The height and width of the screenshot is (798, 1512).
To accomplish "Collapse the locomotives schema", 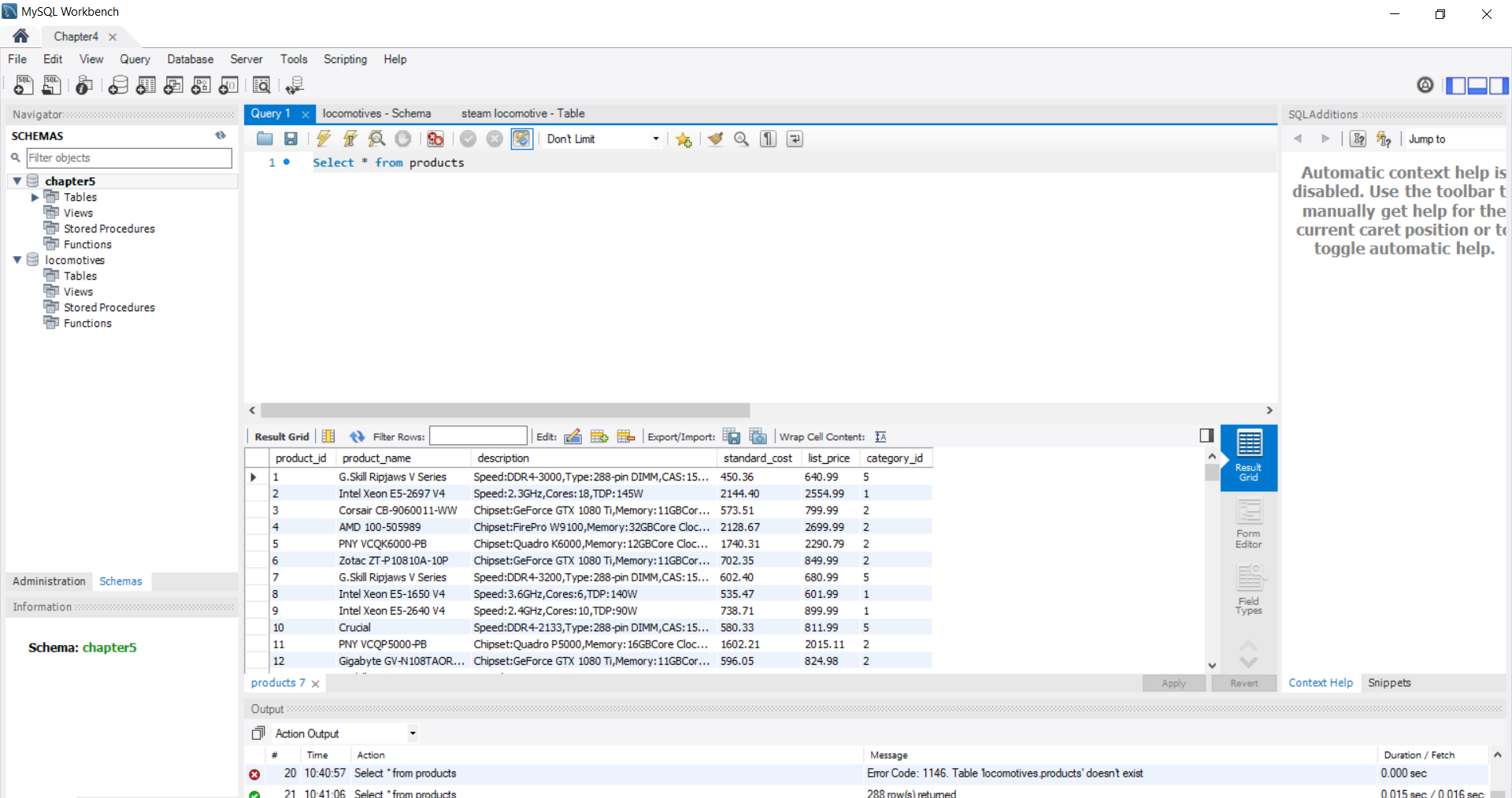I will point(17,260).
